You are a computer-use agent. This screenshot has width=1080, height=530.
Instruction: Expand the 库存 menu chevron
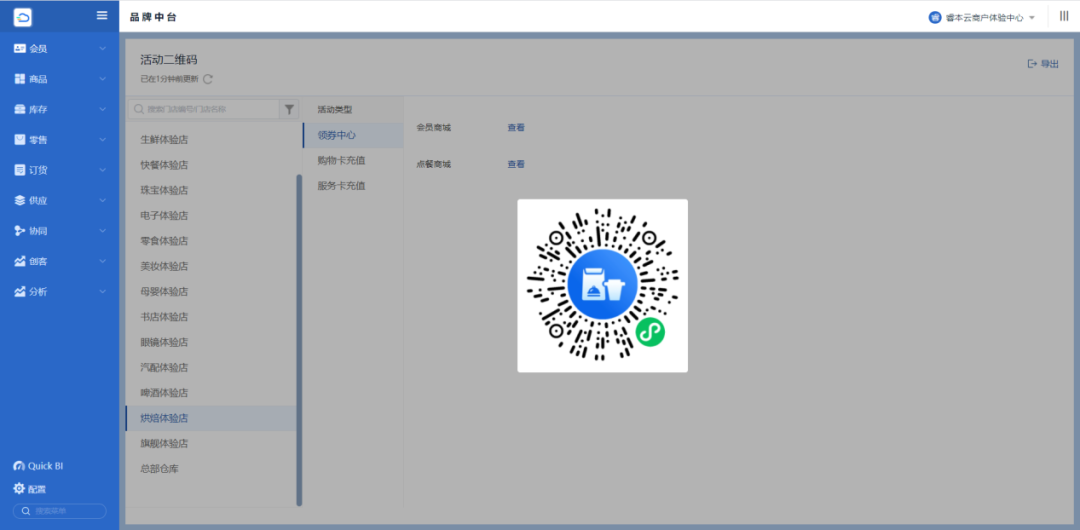coord(103,109)
